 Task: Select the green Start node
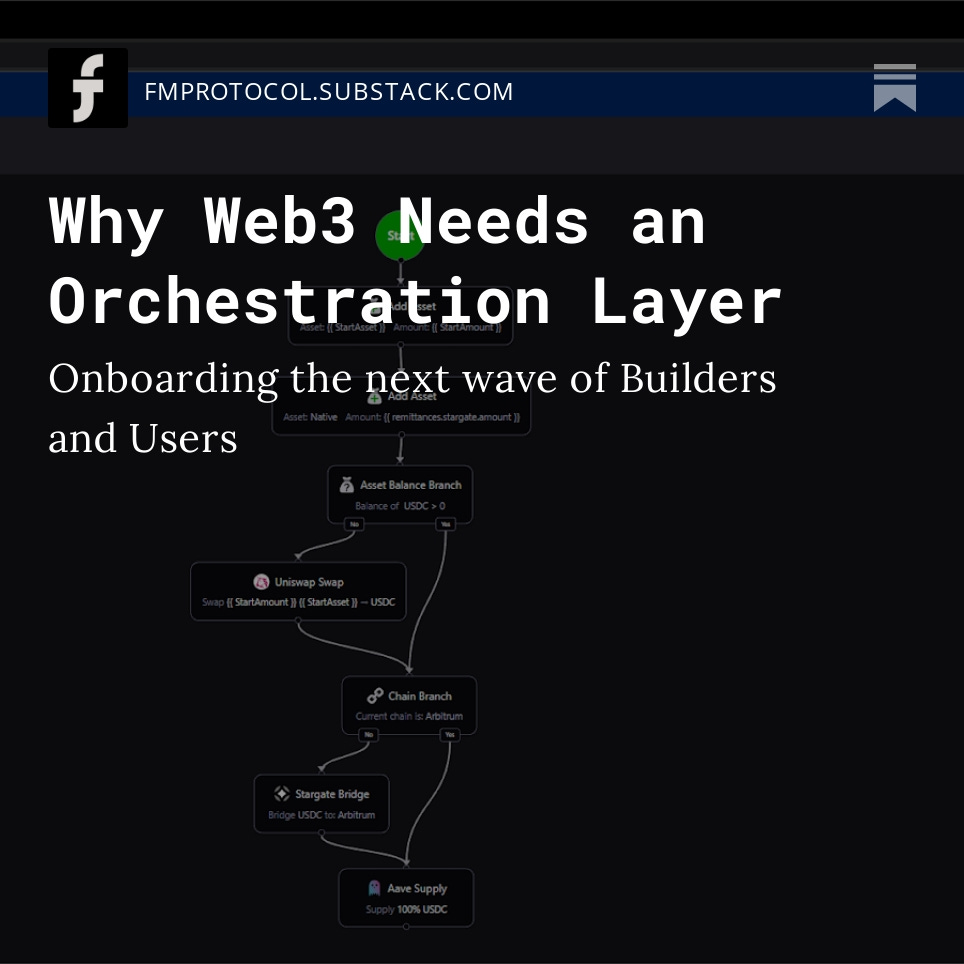[x=400, y=235]
